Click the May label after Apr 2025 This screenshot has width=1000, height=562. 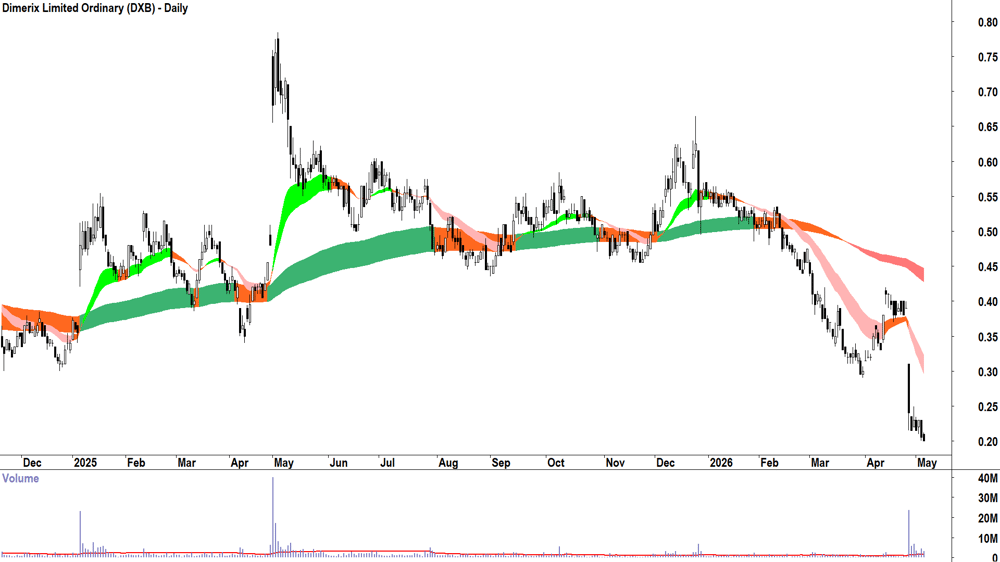283,462
